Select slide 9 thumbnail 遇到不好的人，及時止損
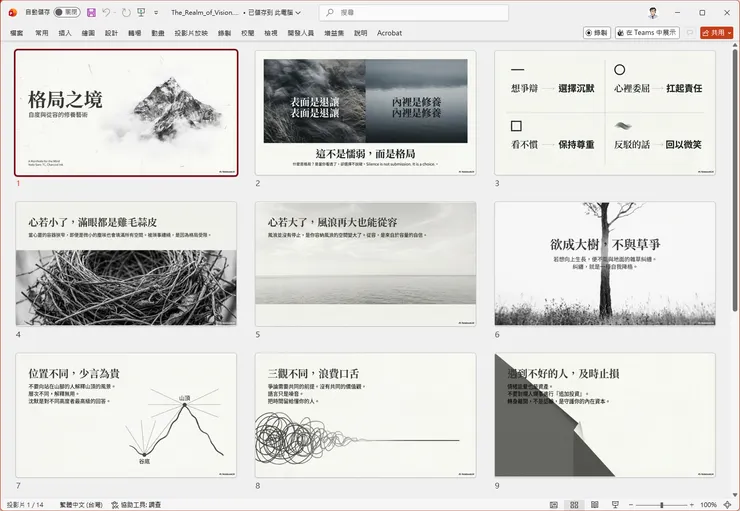740x511 pixels. pos(605,415)
